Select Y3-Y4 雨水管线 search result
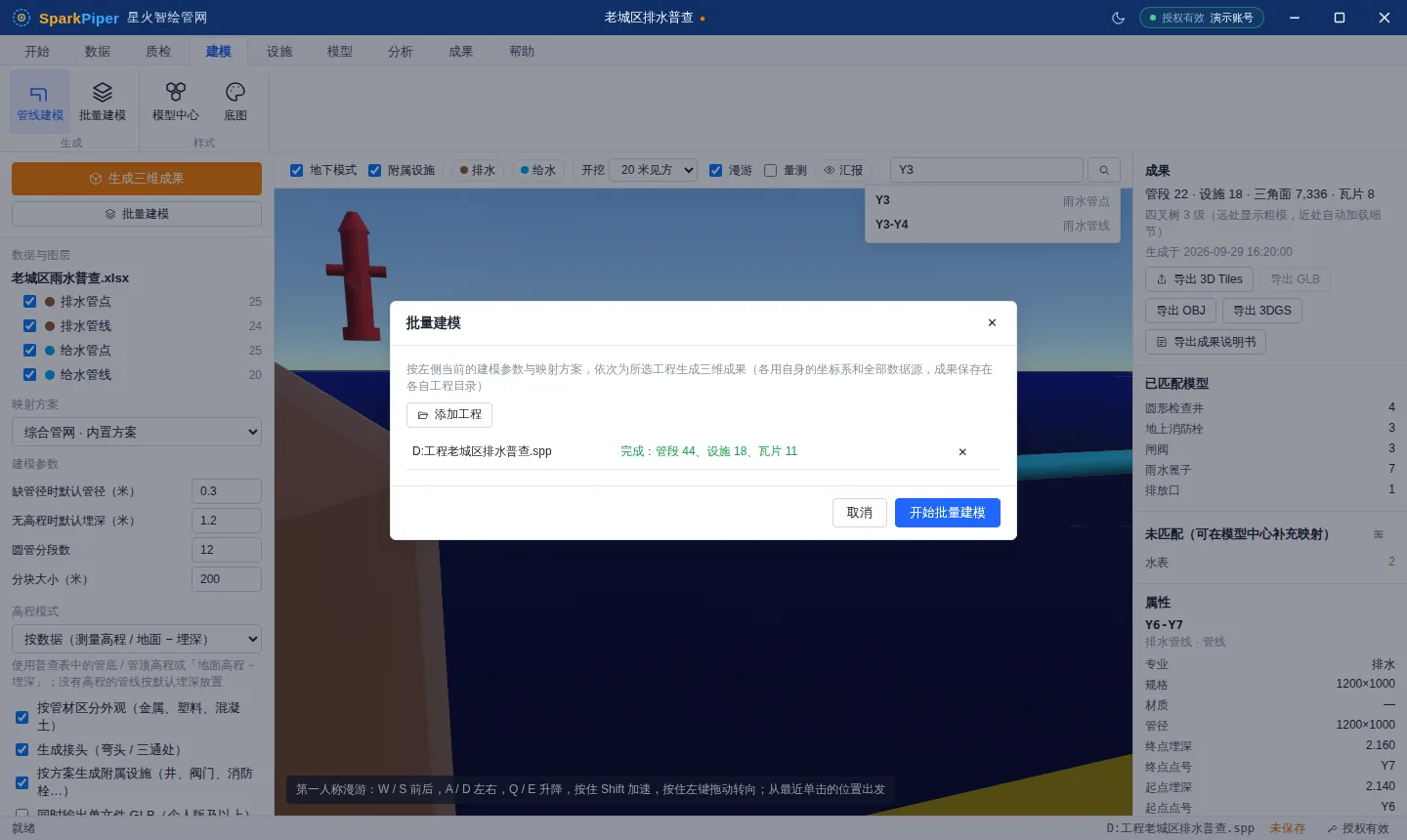The height and width of the screenshot is (840, 1407). [x=993, y=225]
